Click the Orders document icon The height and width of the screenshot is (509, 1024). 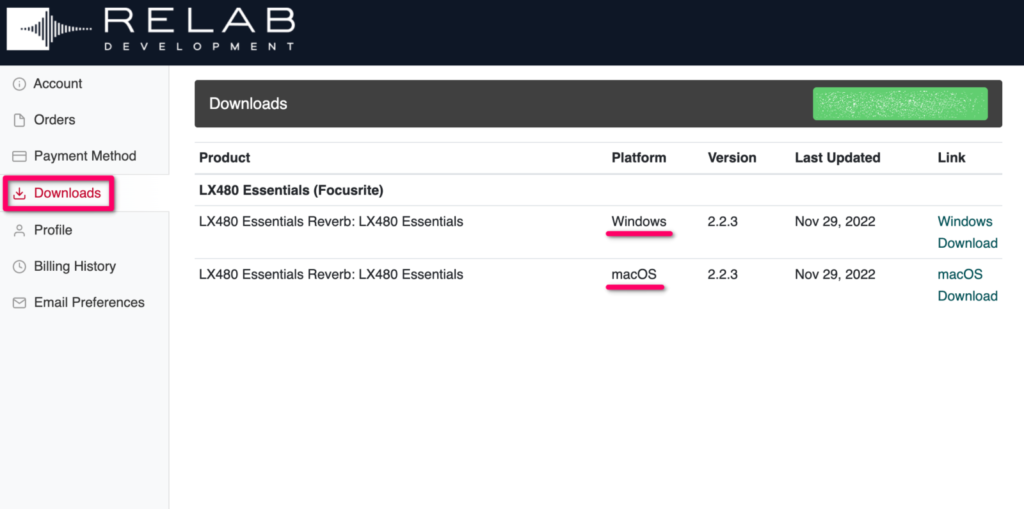tap(20, 120)
